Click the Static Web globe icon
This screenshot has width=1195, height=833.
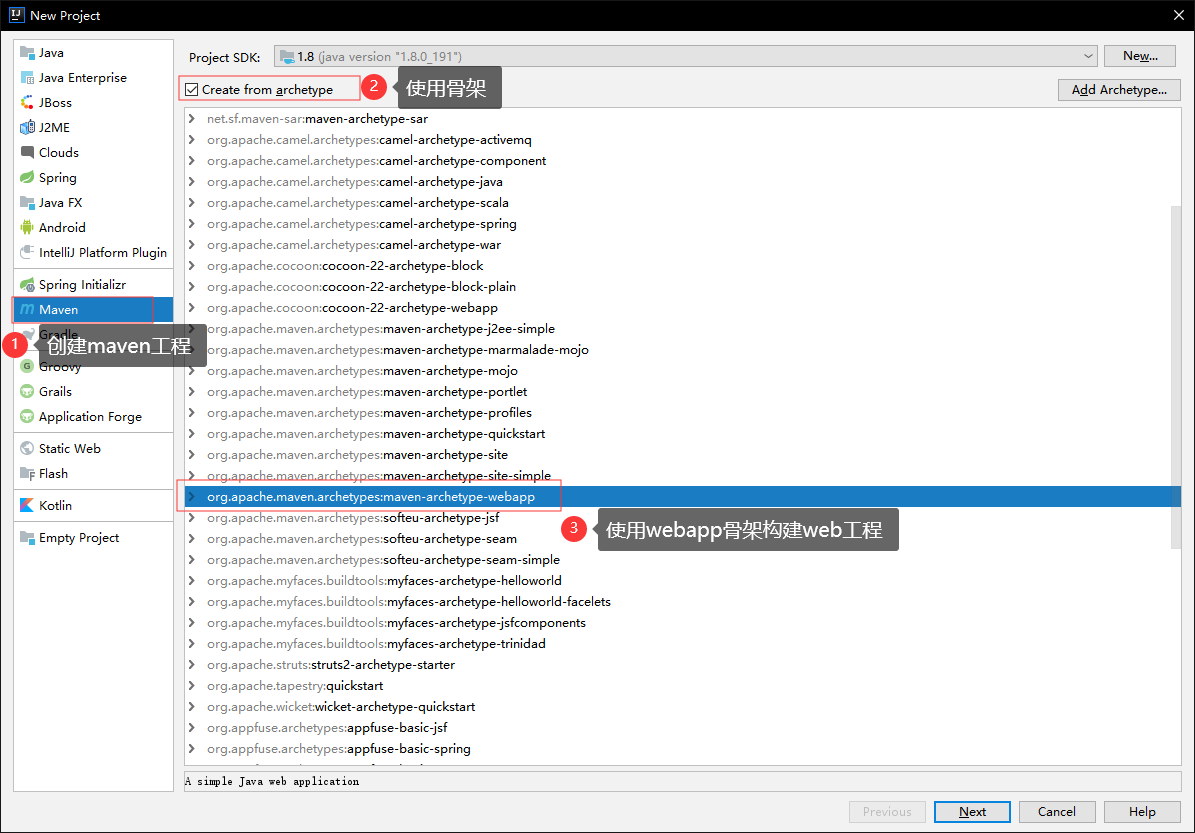pyautogui.click(x=27, y=448)
